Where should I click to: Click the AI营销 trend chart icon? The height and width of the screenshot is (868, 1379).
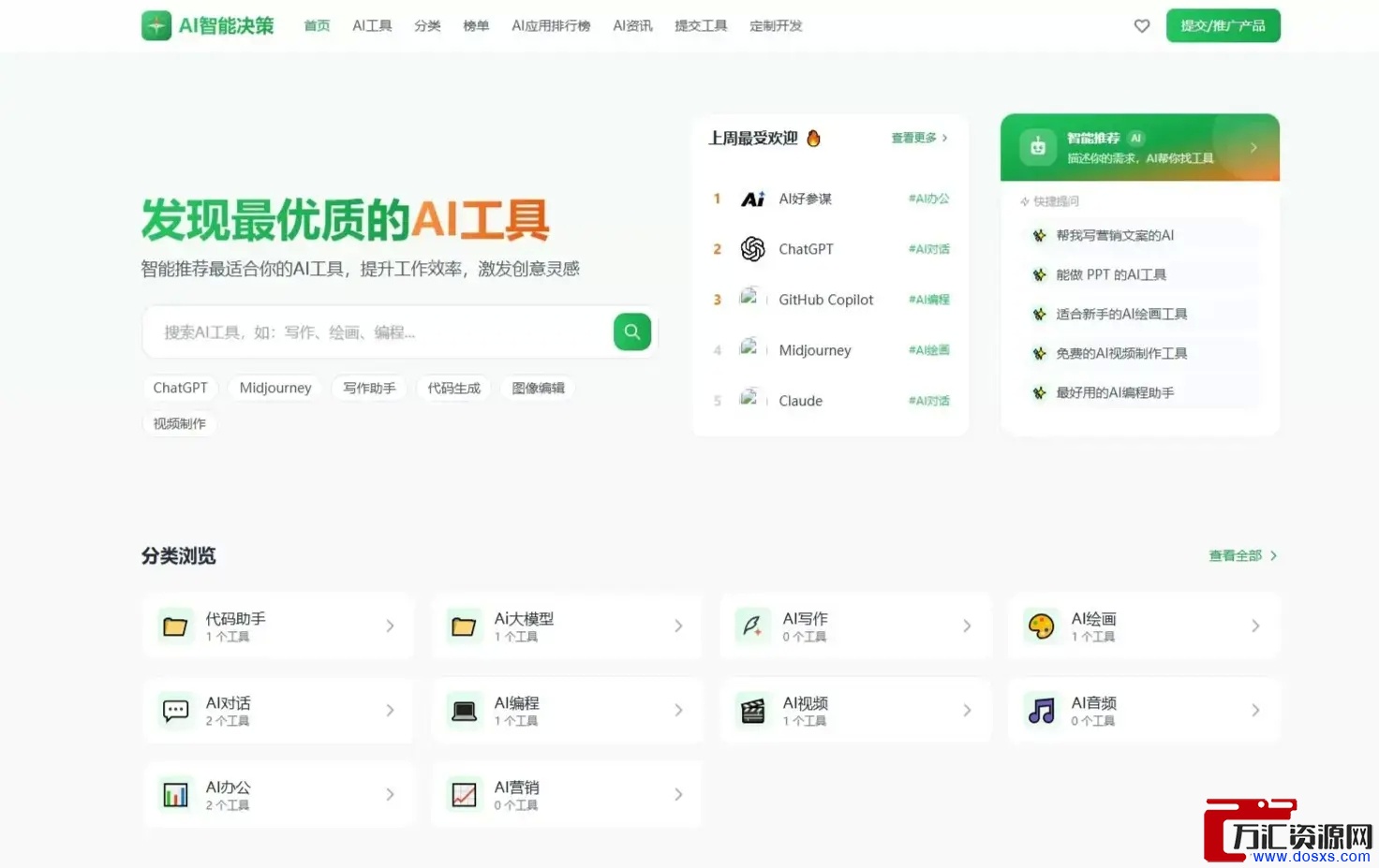[x=464, y=795]
